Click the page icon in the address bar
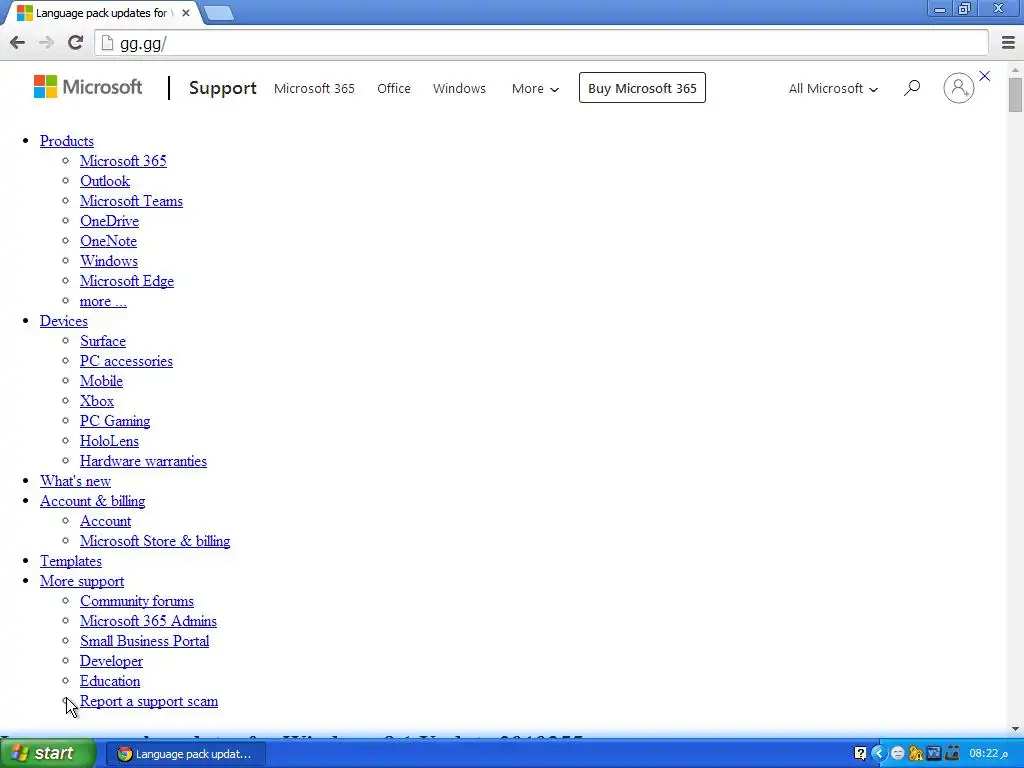Image resolution: width=1024 pixels, height=768 pixels. tap(107, 43)
